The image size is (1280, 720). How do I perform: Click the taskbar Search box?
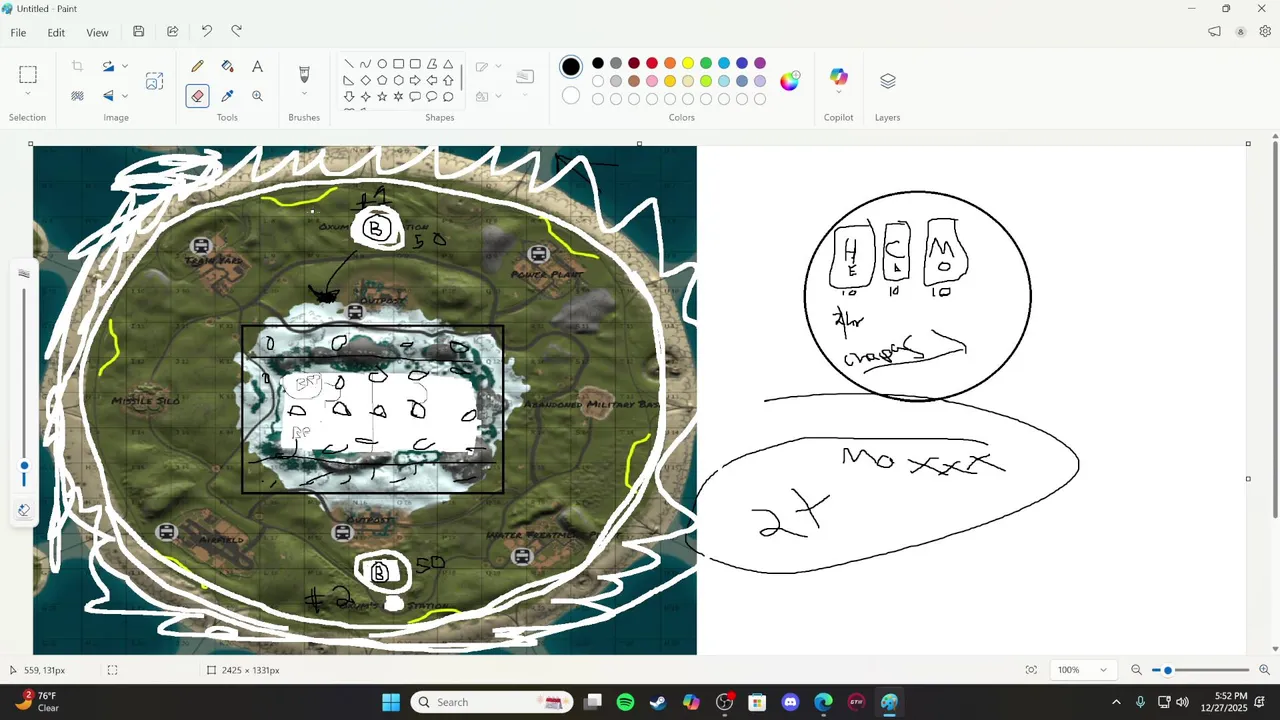tap(492, 702)
